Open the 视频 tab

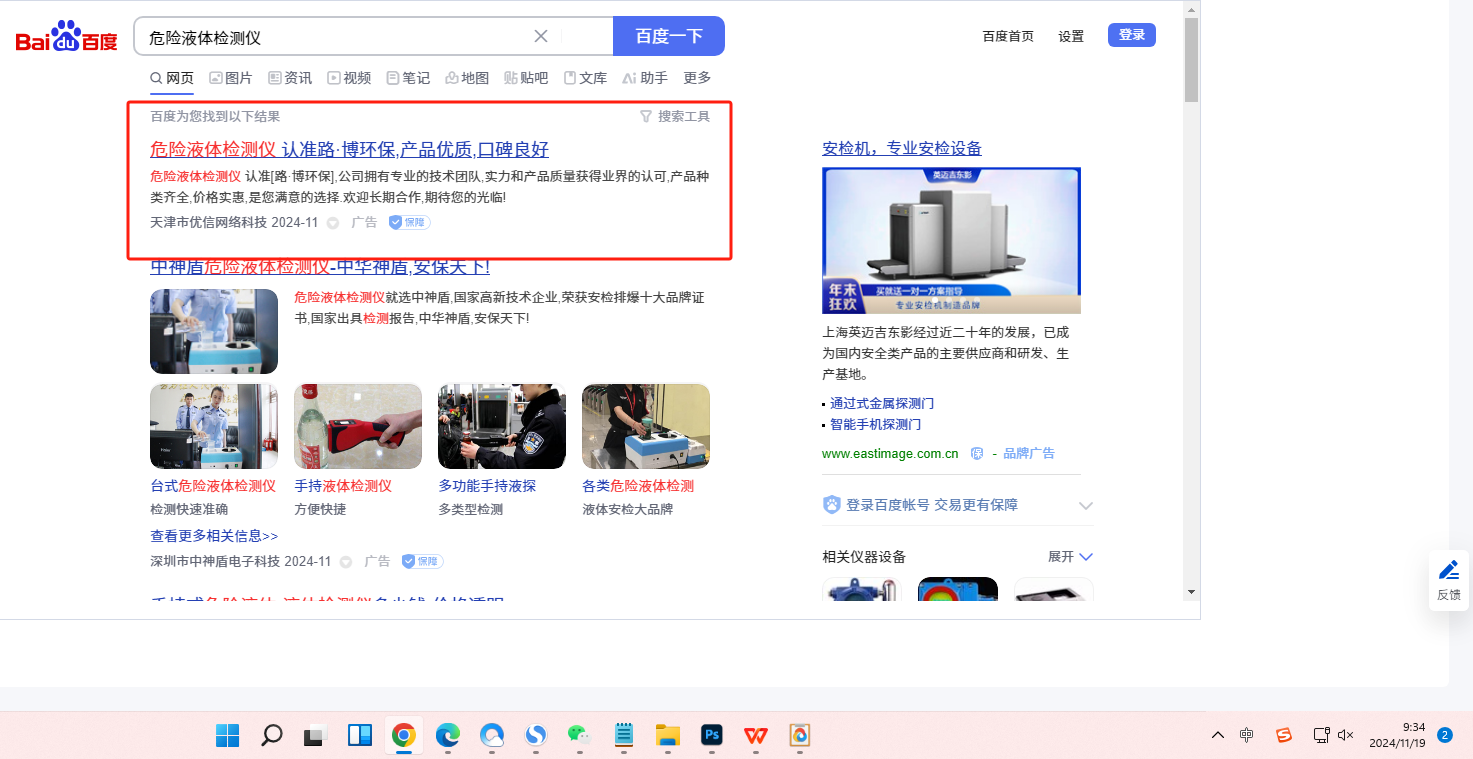[x=349, y=78]
